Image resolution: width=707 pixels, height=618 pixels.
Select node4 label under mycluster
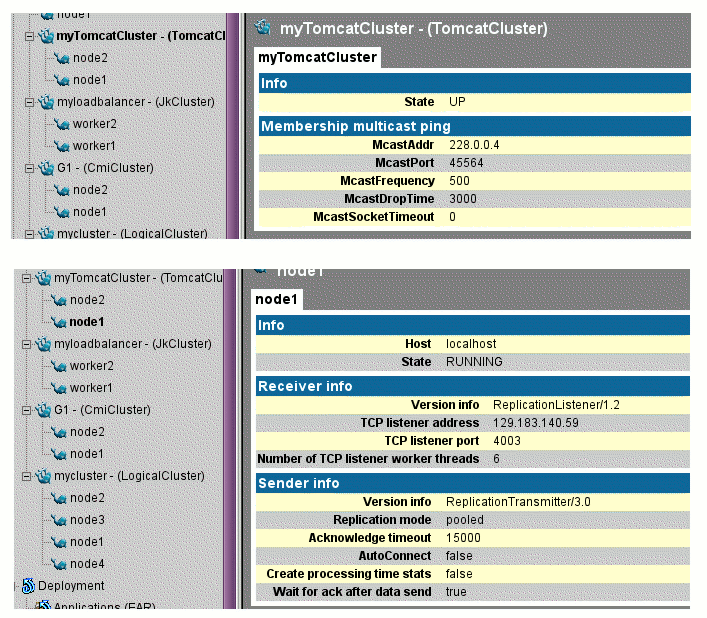[87, 564]
